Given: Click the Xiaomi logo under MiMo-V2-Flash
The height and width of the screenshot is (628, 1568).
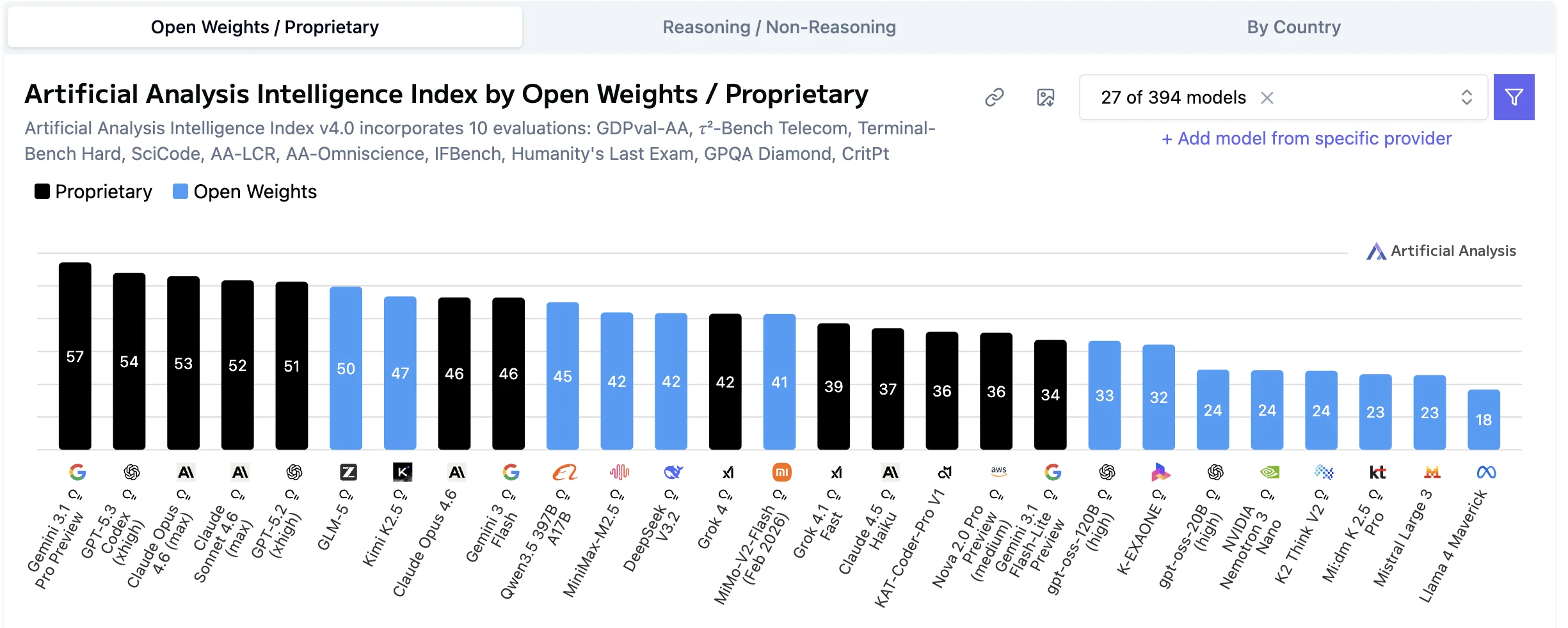Looking at the screenshot, I should [781, 473].
